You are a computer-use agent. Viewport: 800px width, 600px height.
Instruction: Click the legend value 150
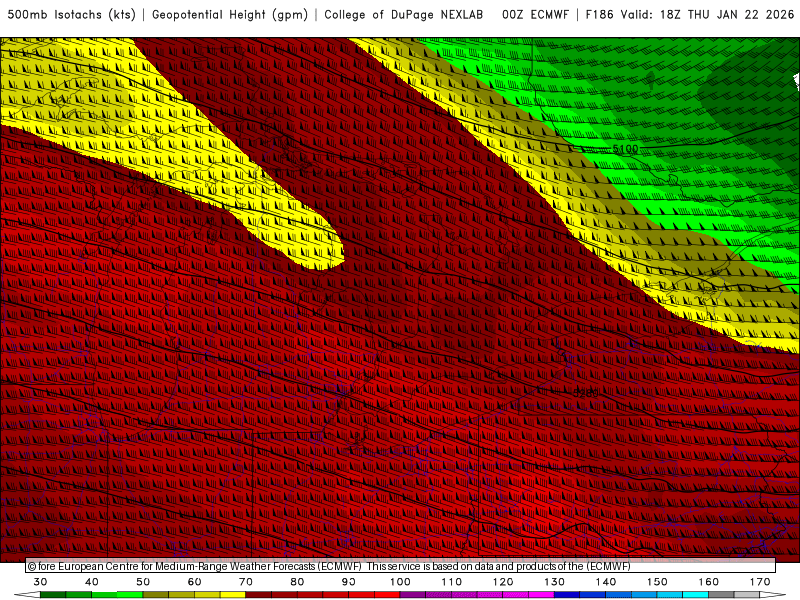657,582
